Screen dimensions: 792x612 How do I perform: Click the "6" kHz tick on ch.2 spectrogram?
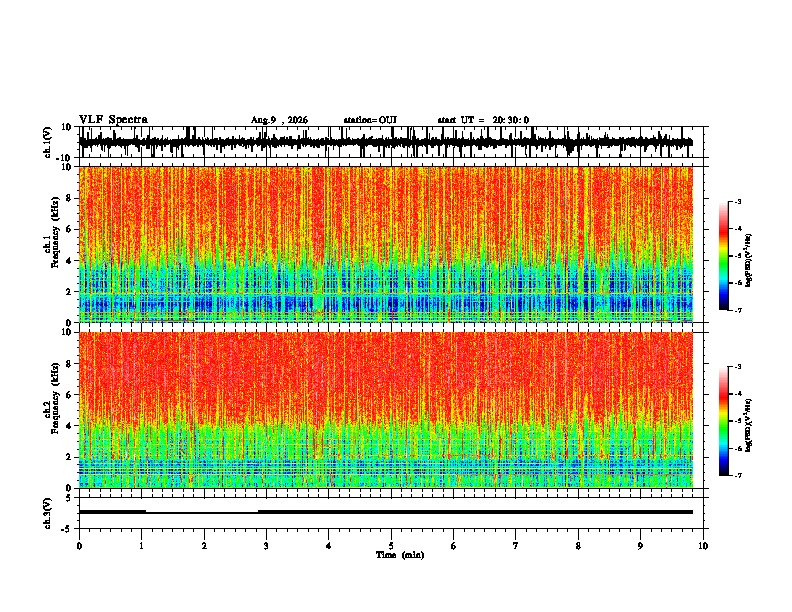coord(70,394)
